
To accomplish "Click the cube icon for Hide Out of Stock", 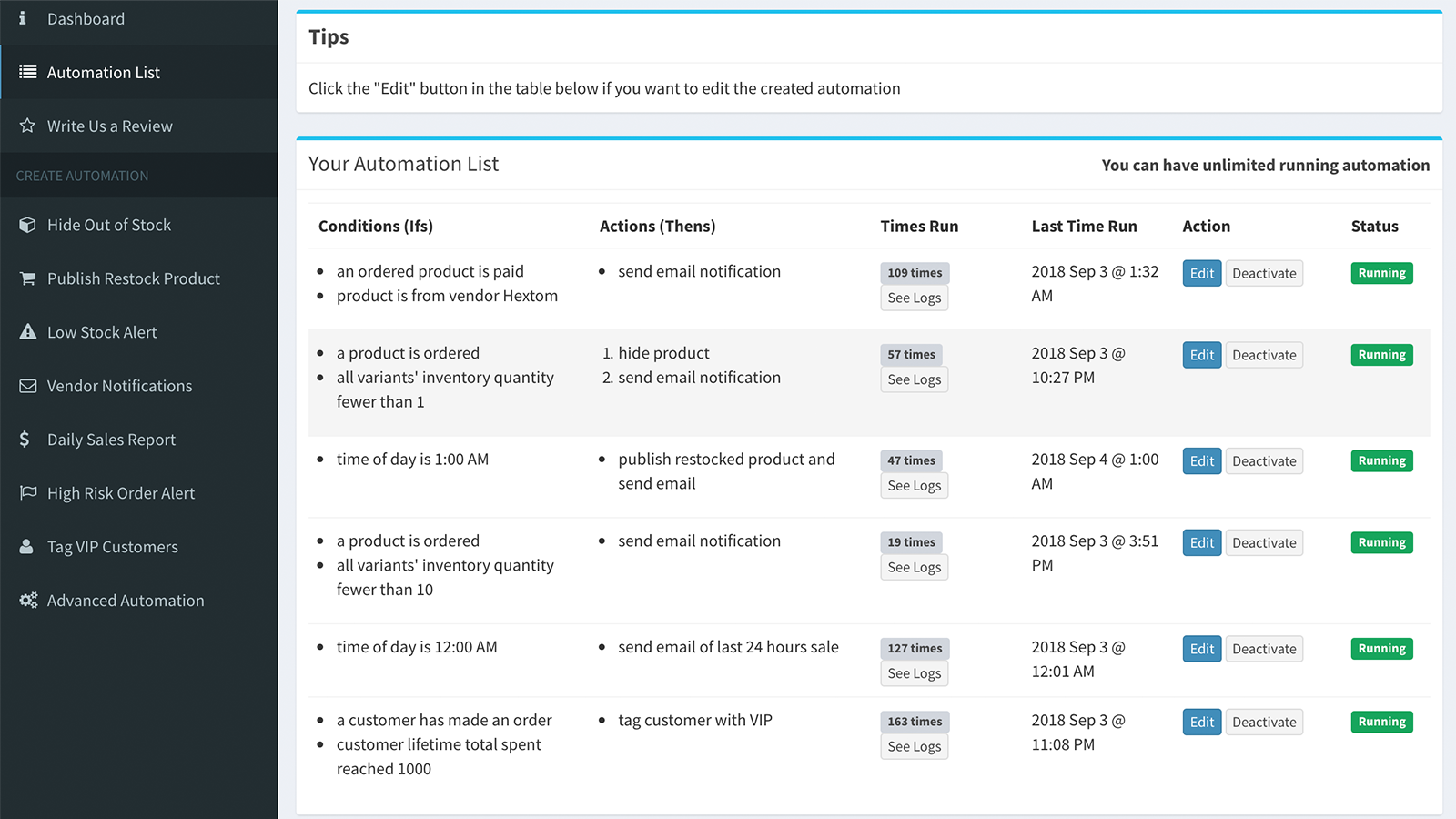I will tap(28, 225).
